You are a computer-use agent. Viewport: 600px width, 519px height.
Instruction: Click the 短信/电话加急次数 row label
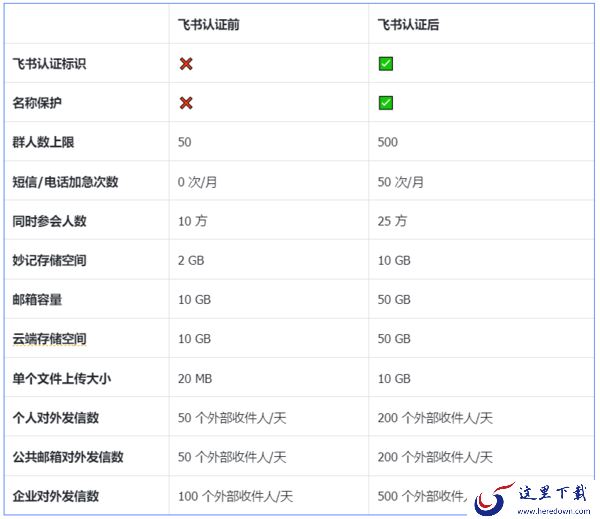pyautogui.click(x=65, y=182)
